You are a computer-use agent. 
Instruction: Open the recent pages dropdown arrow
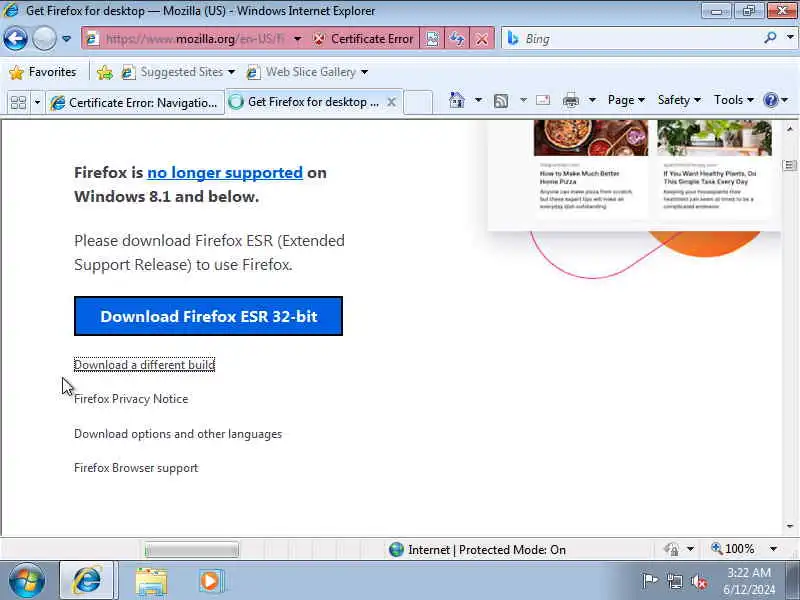point(66,39)
